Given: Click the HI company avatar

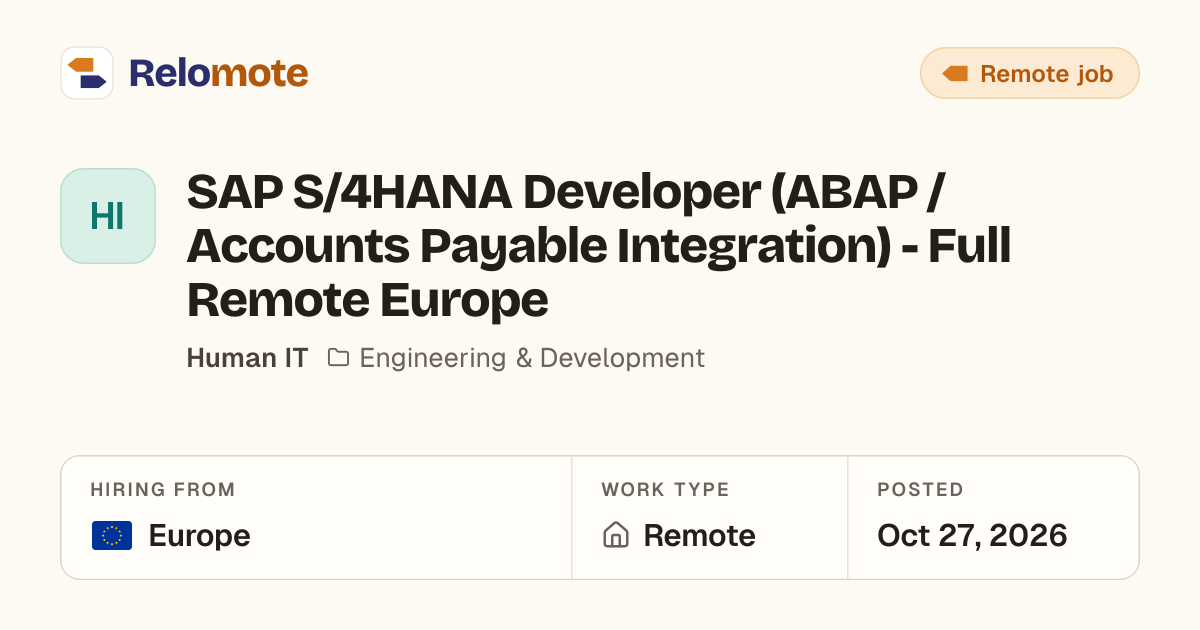Looking at the screenshot, I should pyautogui.click(x=108, y=216).
